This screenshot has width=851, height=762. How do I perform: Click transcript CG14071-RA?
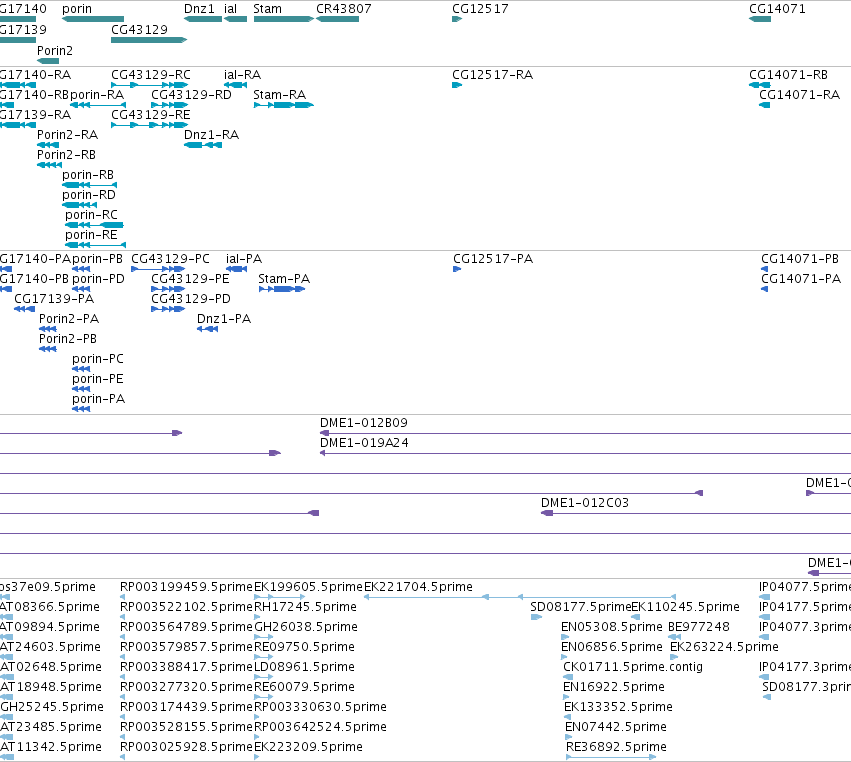click(765, 105)
